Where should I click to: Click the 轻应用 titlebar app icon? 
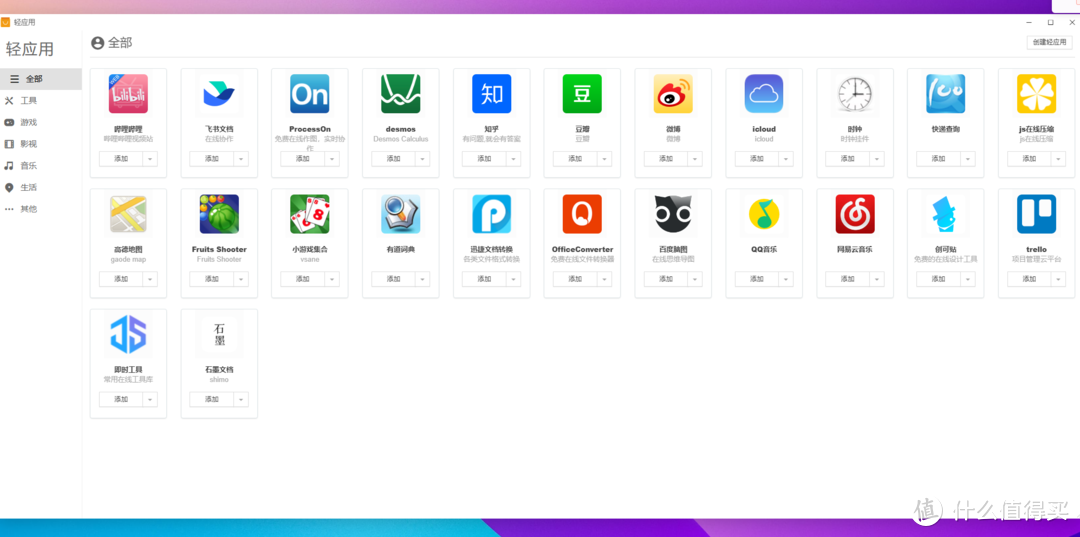click(6, 22)
